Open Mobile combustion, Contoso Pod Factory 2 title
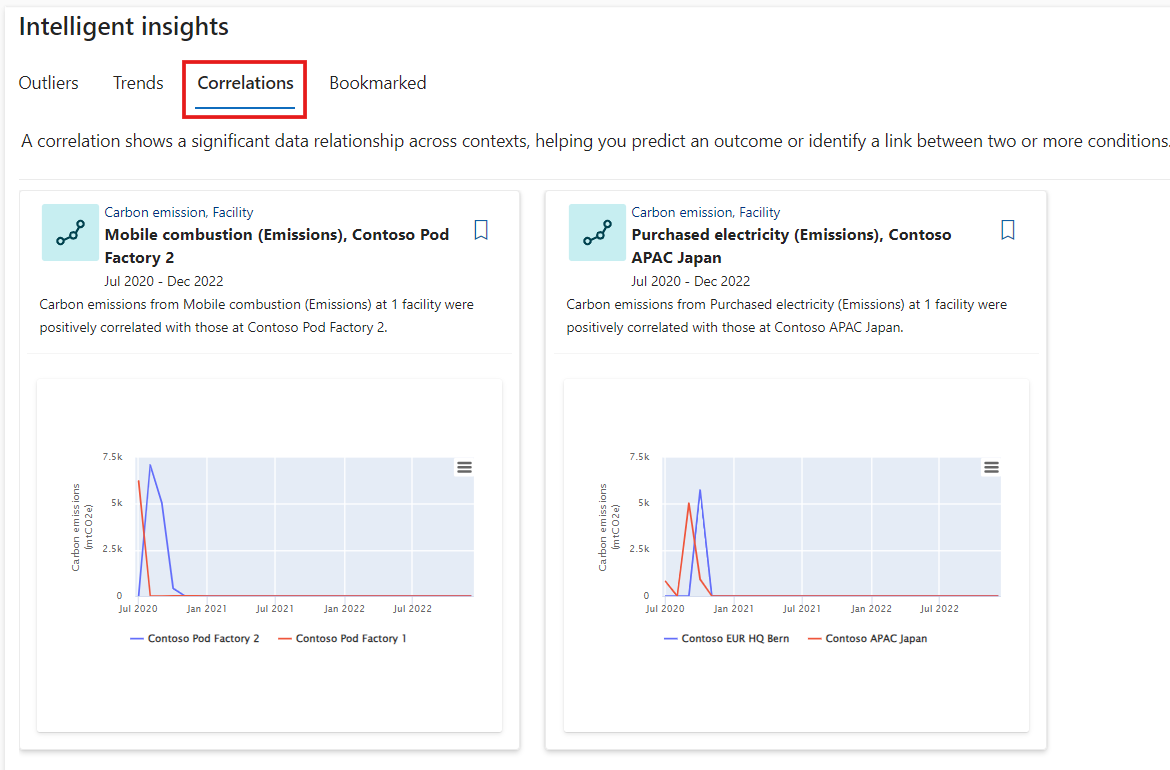The width and height of the screenshot is (1170, 770). click(x=277, y=245)
